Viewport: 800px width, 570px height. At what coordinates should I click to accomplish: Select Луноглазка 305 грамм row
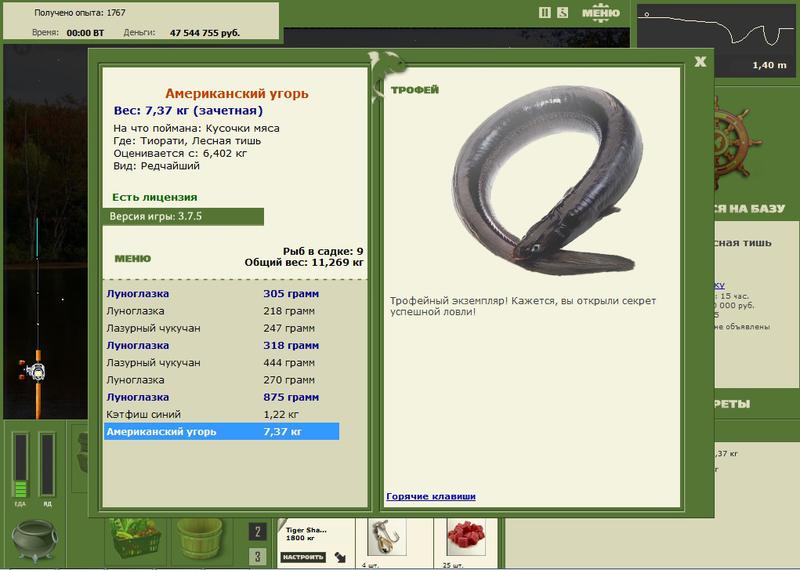221,293
